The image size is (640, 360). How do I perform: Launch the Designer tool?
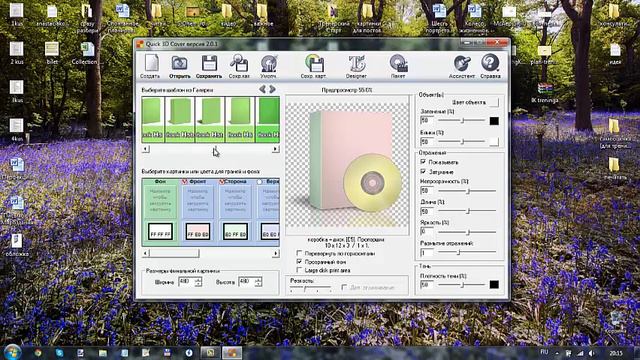pyautogui.click(x=356, y=66)
